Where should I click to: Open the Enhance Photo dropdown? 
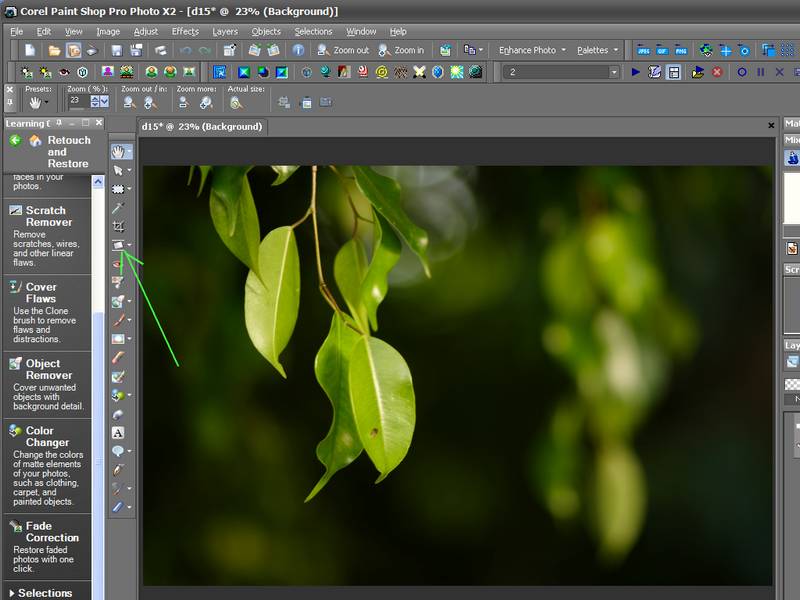[x=532, y=50]
